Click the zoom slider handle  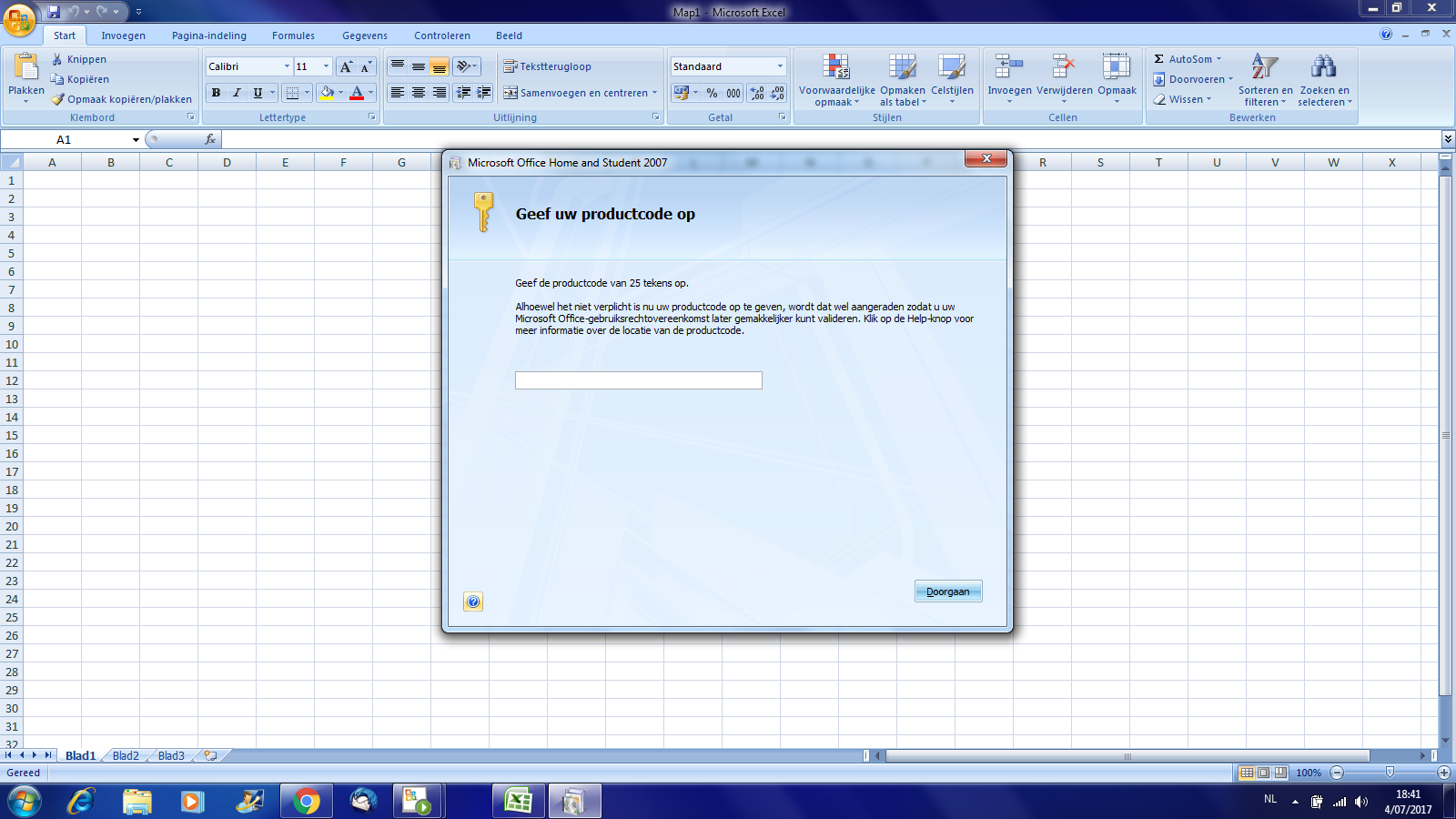click(x=1390, y=773)
